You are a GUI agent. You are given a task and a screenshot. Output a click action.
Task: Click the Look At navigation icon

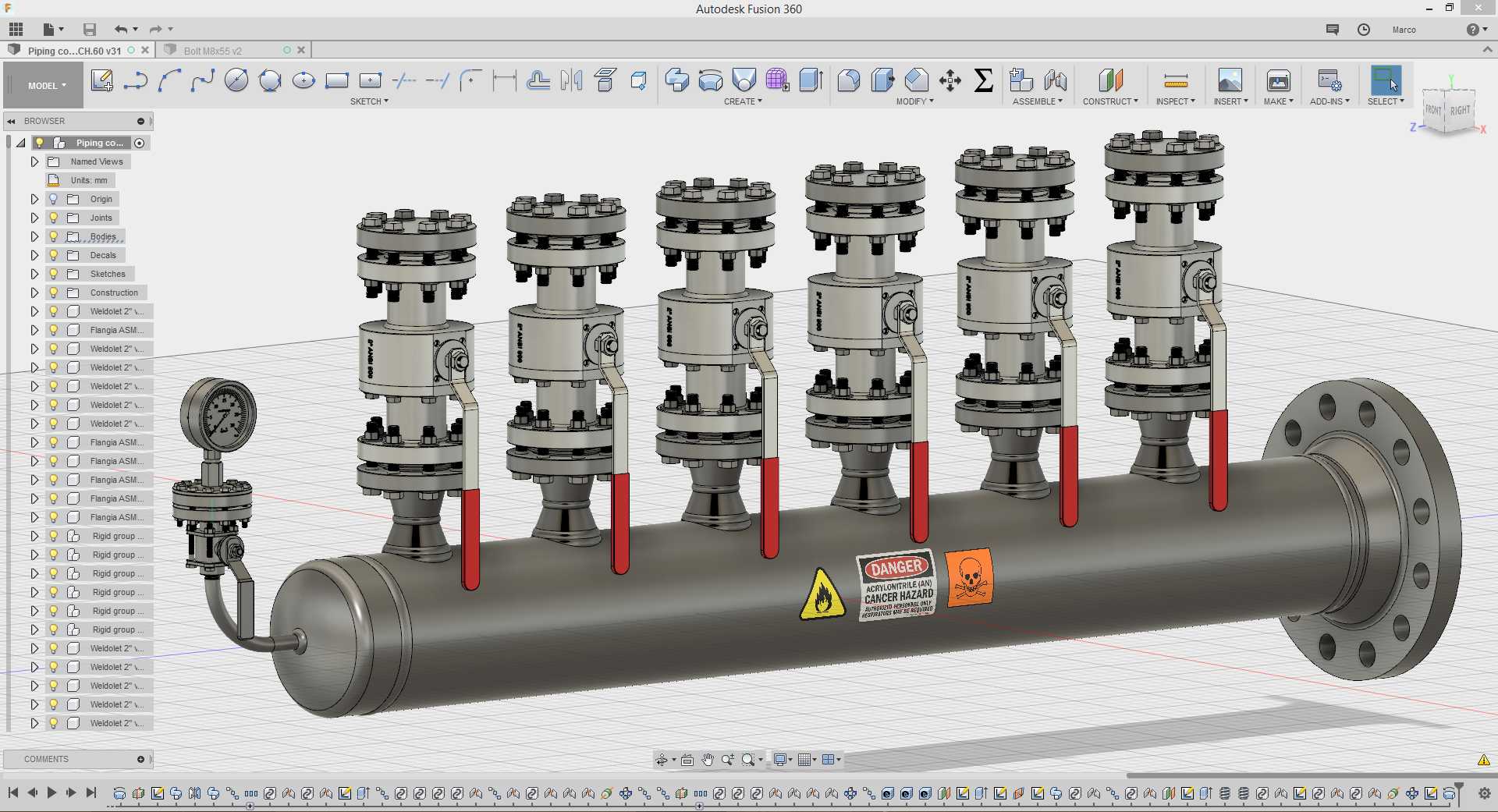tap(687, 760)
